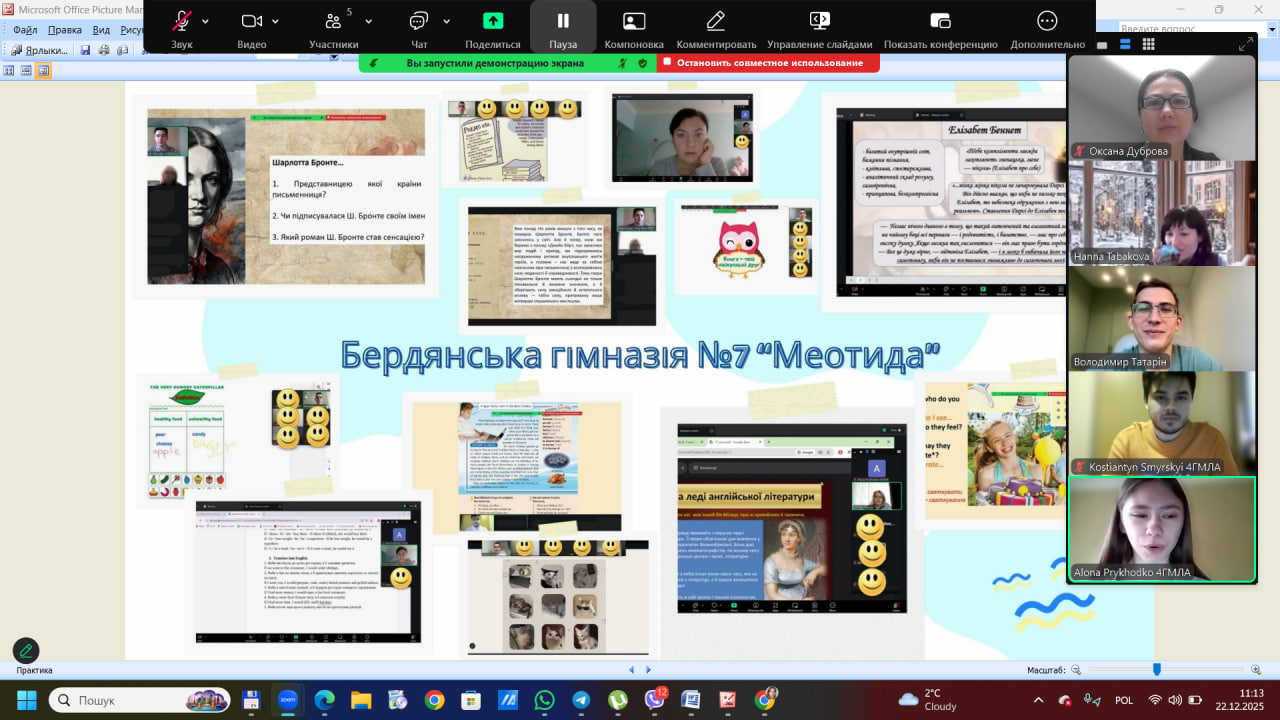1280x720 pixels.
Task: Open the Чат chat panel
Action: [x=419, y=22]
